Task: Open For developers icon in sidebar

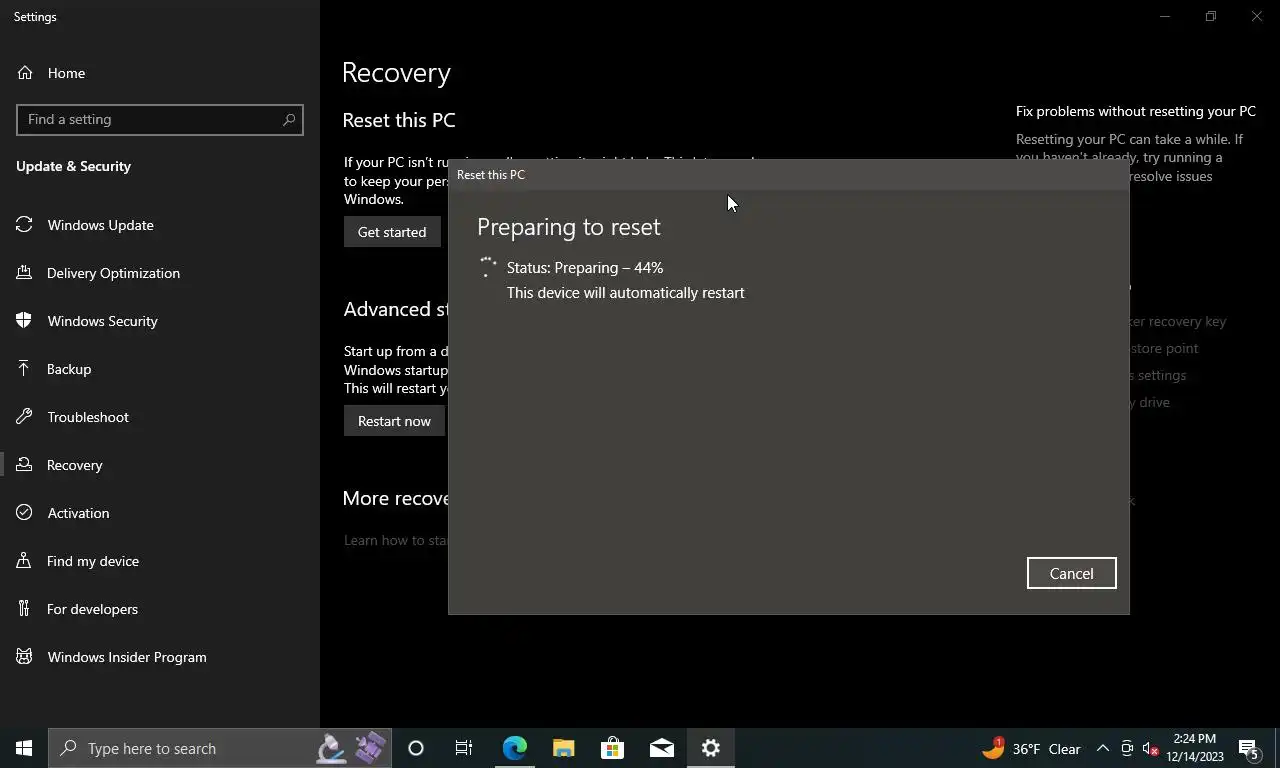Action: [25, 609]
